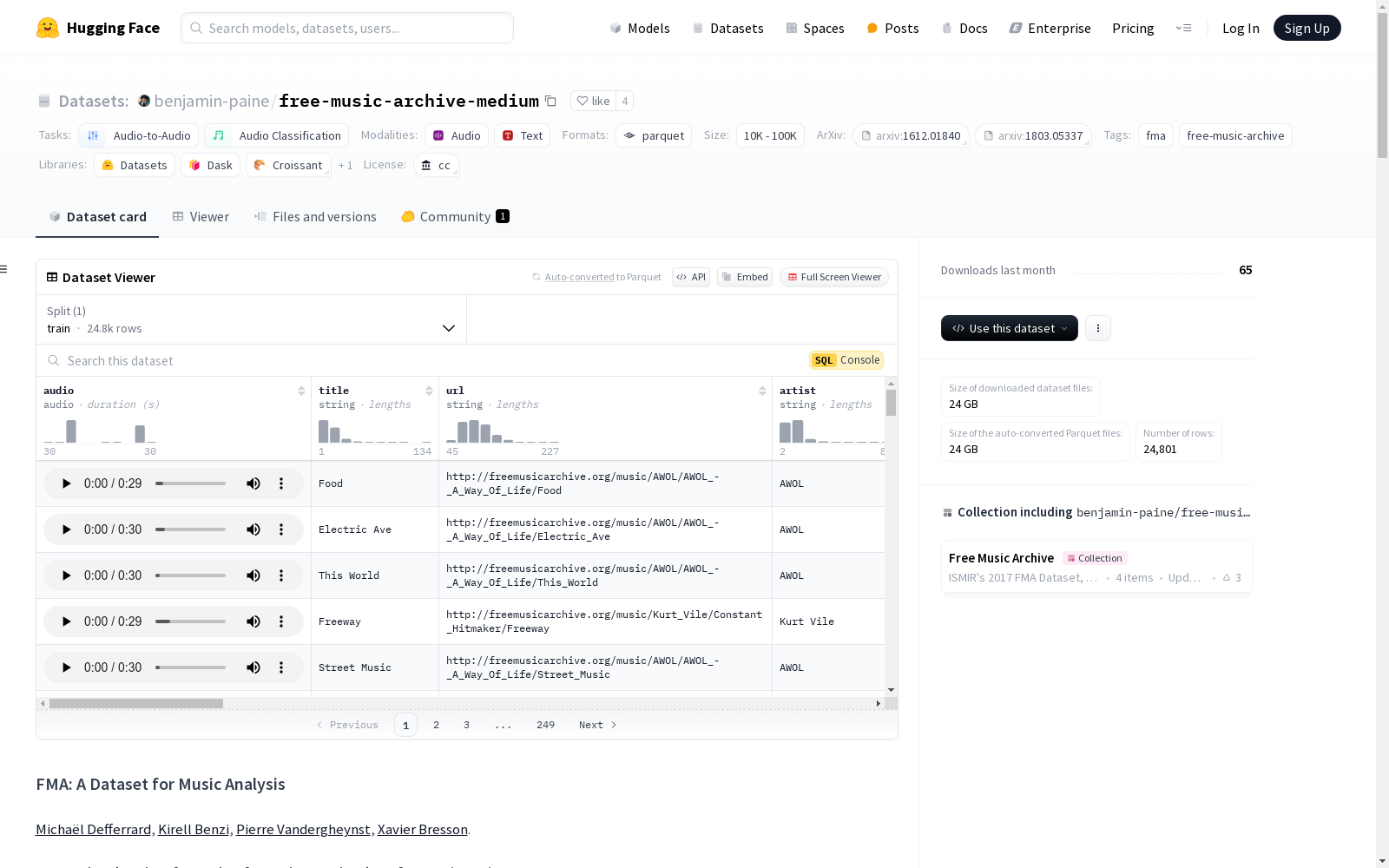Image resolution: width=1389 pixels, height=868 pixels.
Task: Click the table's horizontal scrollbar
Action: (x=136, y=703)
